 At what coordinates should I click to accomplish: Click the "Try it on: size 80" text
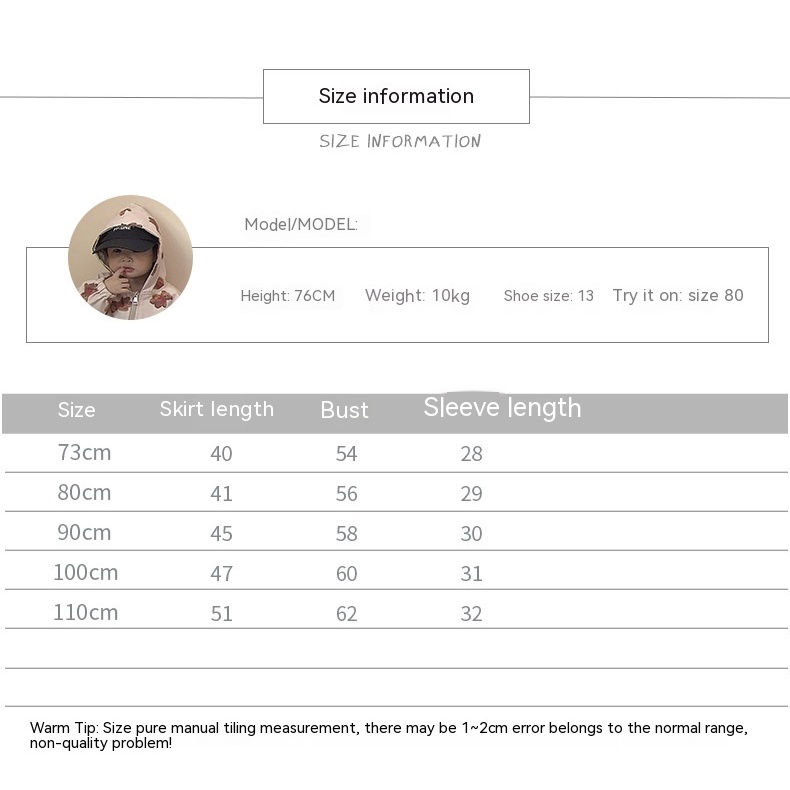point(678,295)
